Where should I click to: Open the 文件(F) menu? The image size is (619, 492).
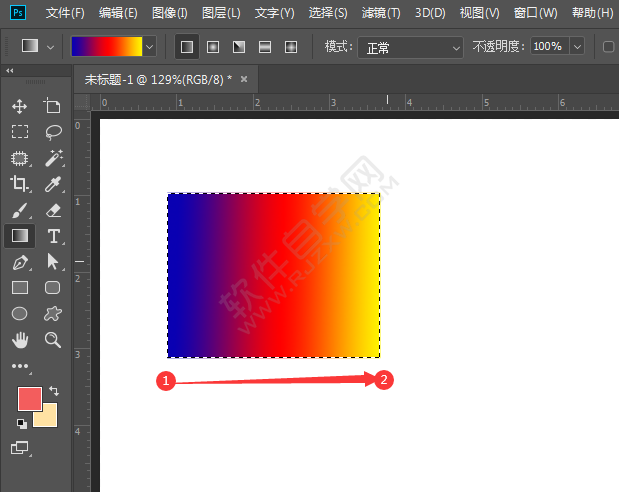pos(65,13)
